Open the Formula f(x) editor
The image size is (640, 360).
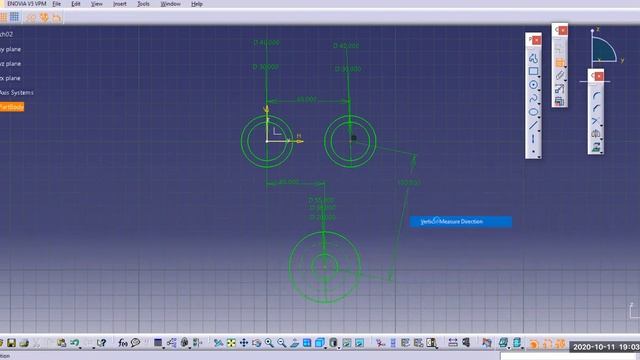click(x=123, y=343)
